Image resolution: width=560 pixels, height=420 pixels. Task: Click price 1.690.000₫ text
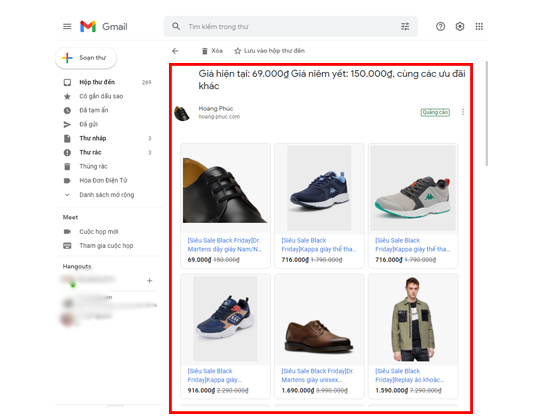(298, 391)
